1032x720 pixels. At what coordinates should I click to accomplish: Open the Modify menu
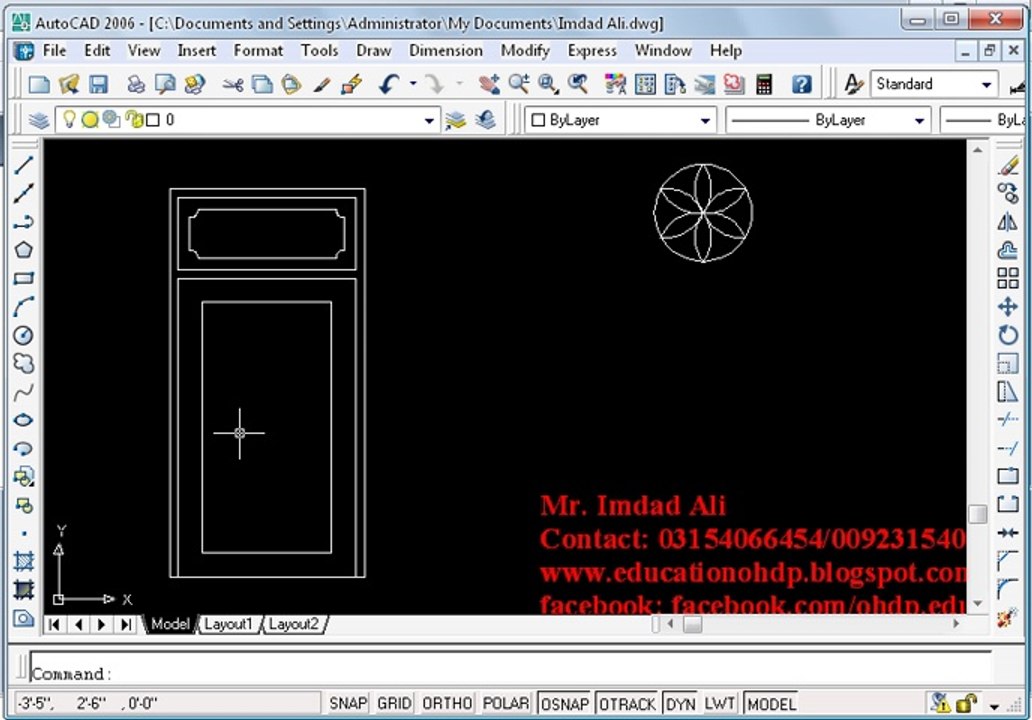(525, 51)
